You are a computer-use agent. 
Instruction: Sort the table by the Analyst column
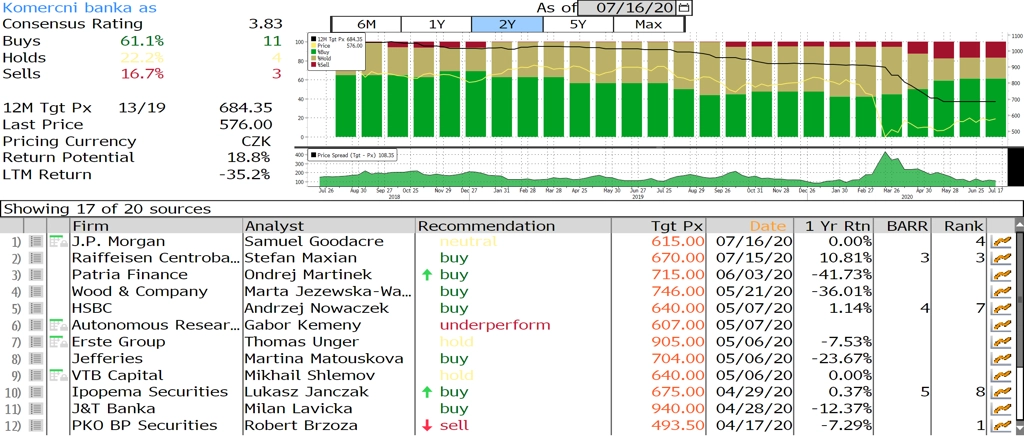328,226
